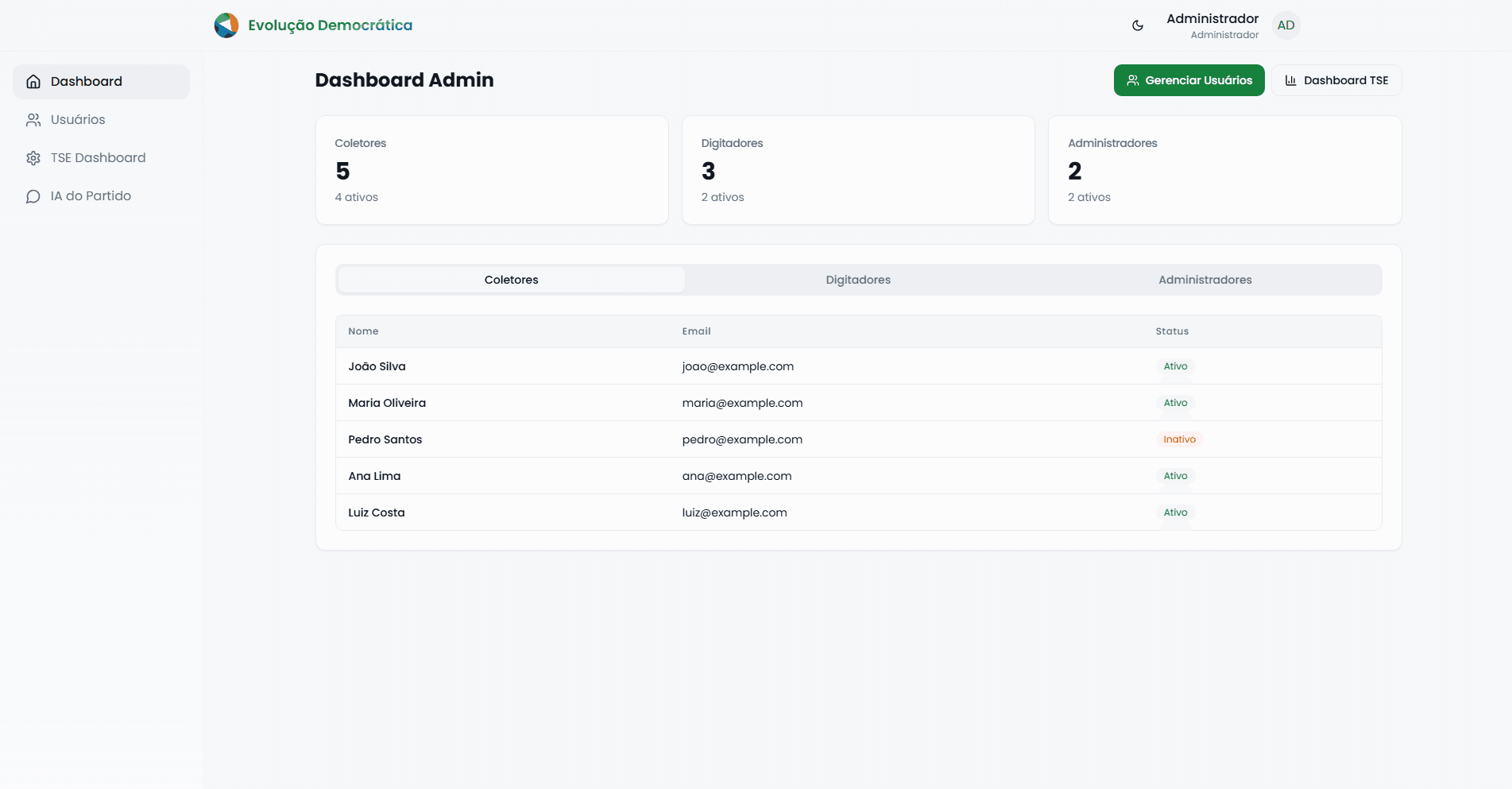Click the users icon on Gerenciar Usuários
The height and width of the screenshot is (789, 1512).
(x=1133, y=80)
